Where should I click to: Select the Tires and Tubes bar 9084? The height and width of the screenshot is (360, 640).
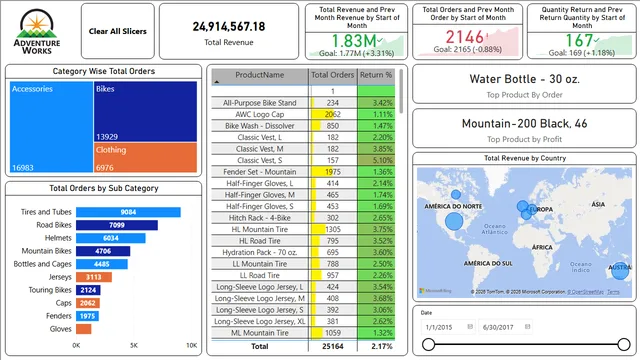[128, 212]
